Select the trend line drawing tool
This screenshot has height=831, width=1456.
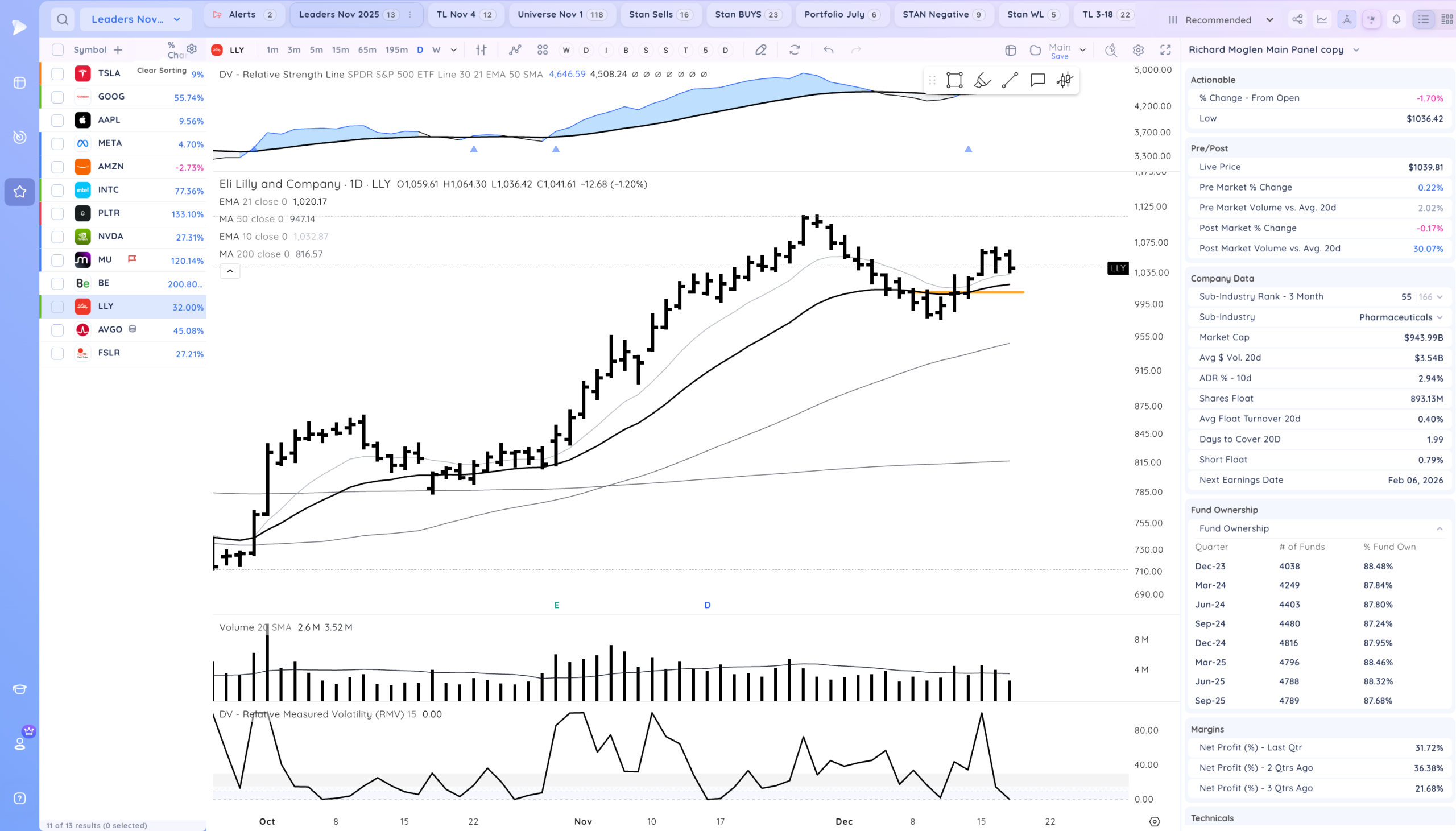[1010, 80]
